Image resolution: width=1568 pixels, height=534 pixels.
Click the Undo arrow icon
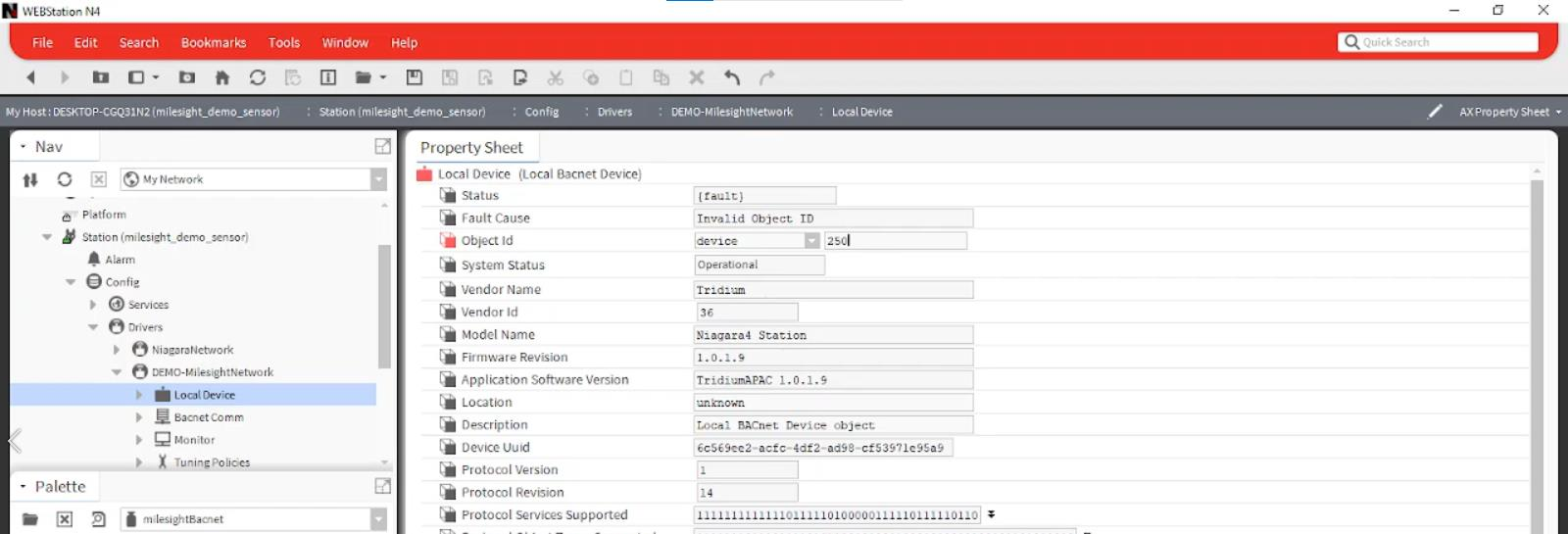[x=732, y=77]
